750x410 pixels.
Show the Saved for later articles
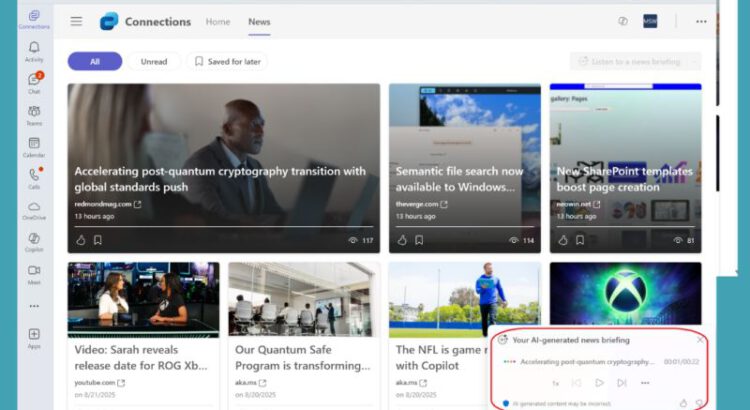(227, 61)
